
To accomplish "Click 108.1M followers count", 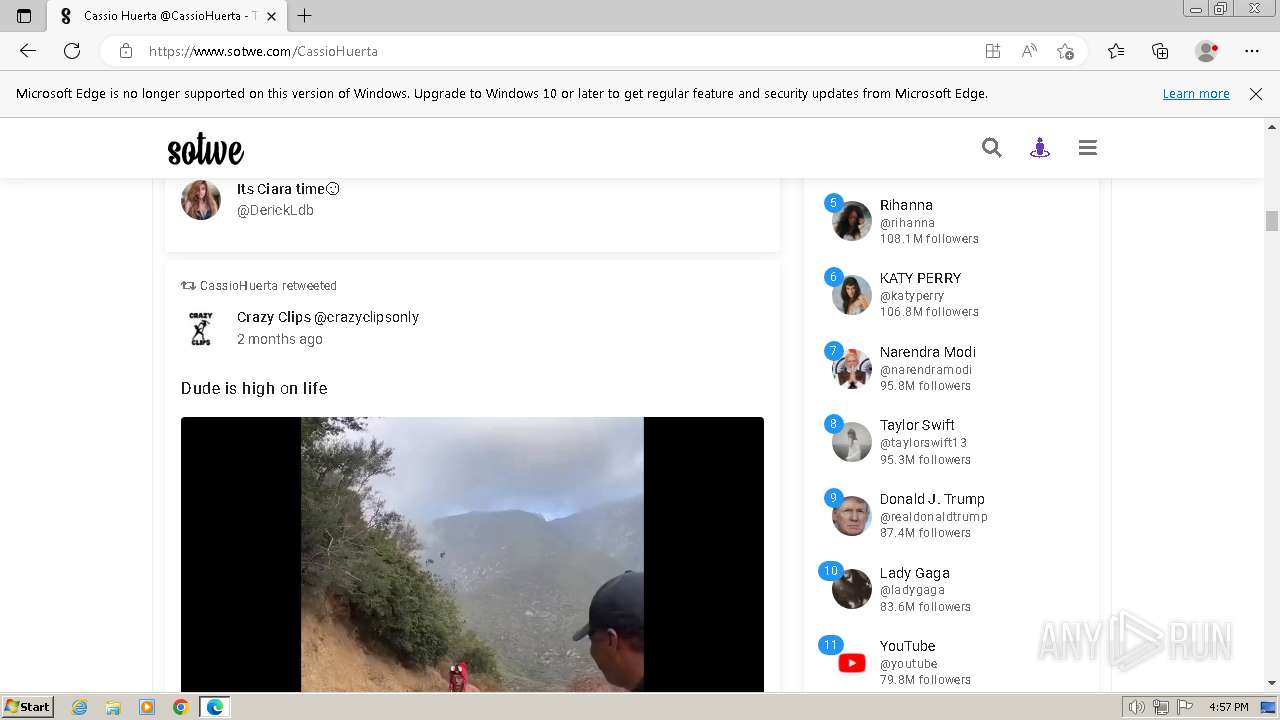I will coord(929,239).
